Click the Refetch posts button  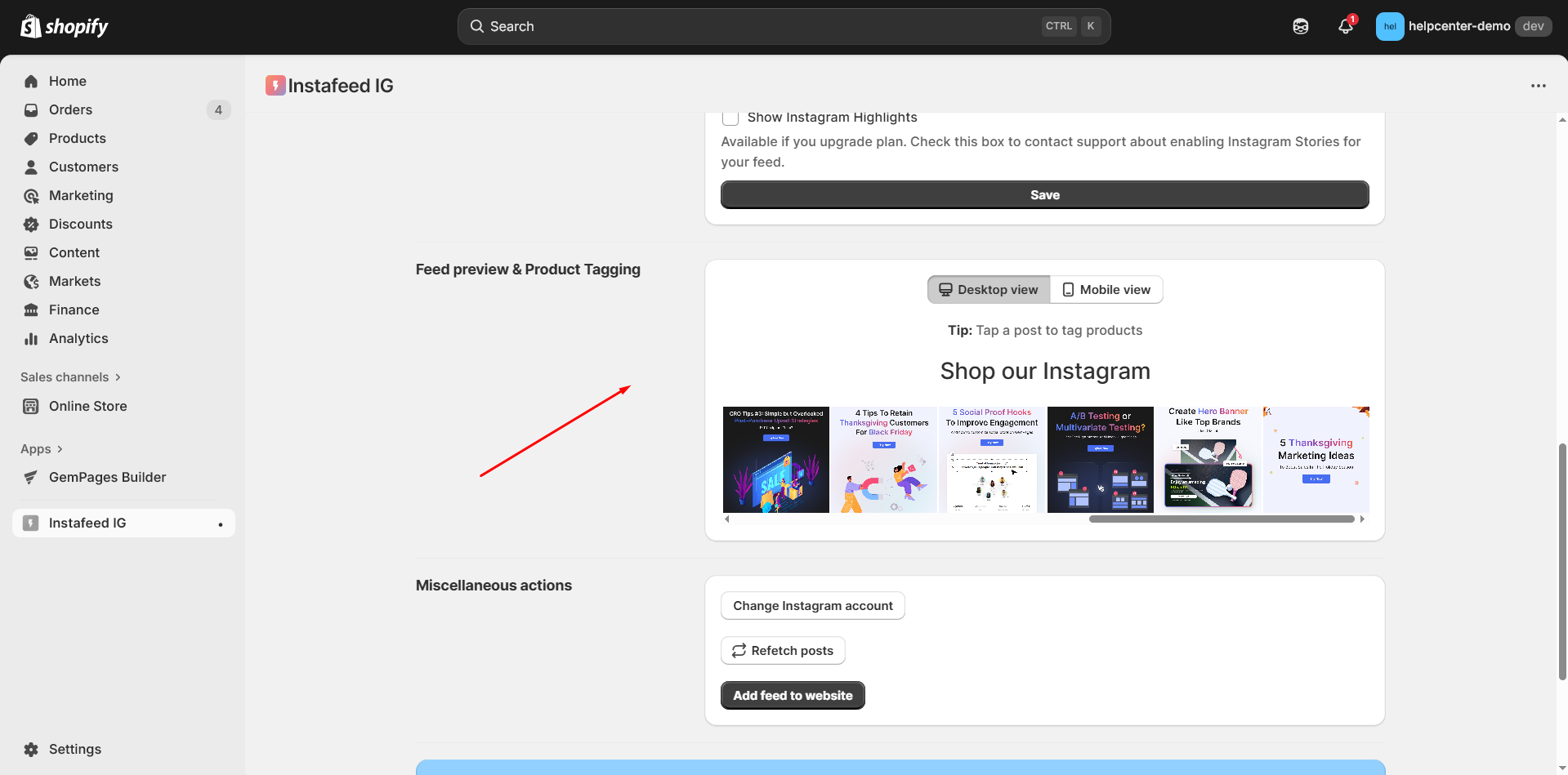(782, 650)
